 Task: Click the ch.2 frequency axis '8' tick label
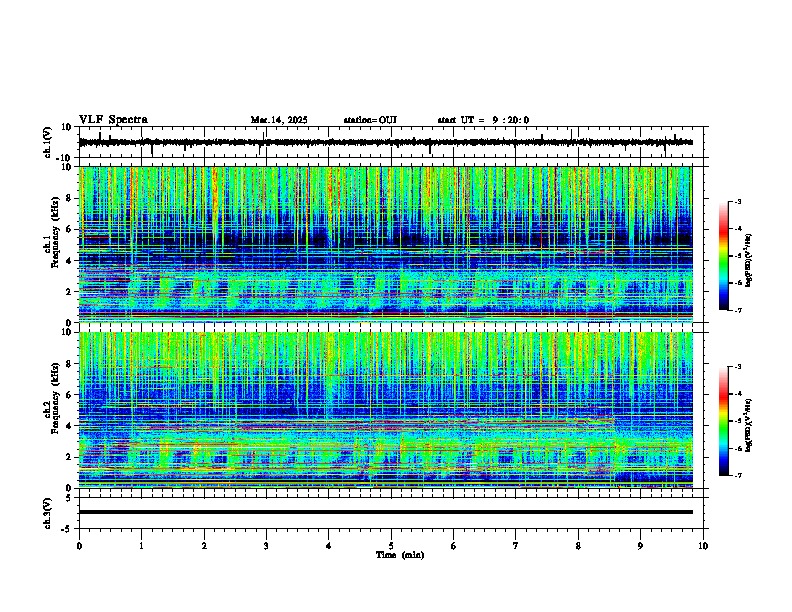pos(70,364)
